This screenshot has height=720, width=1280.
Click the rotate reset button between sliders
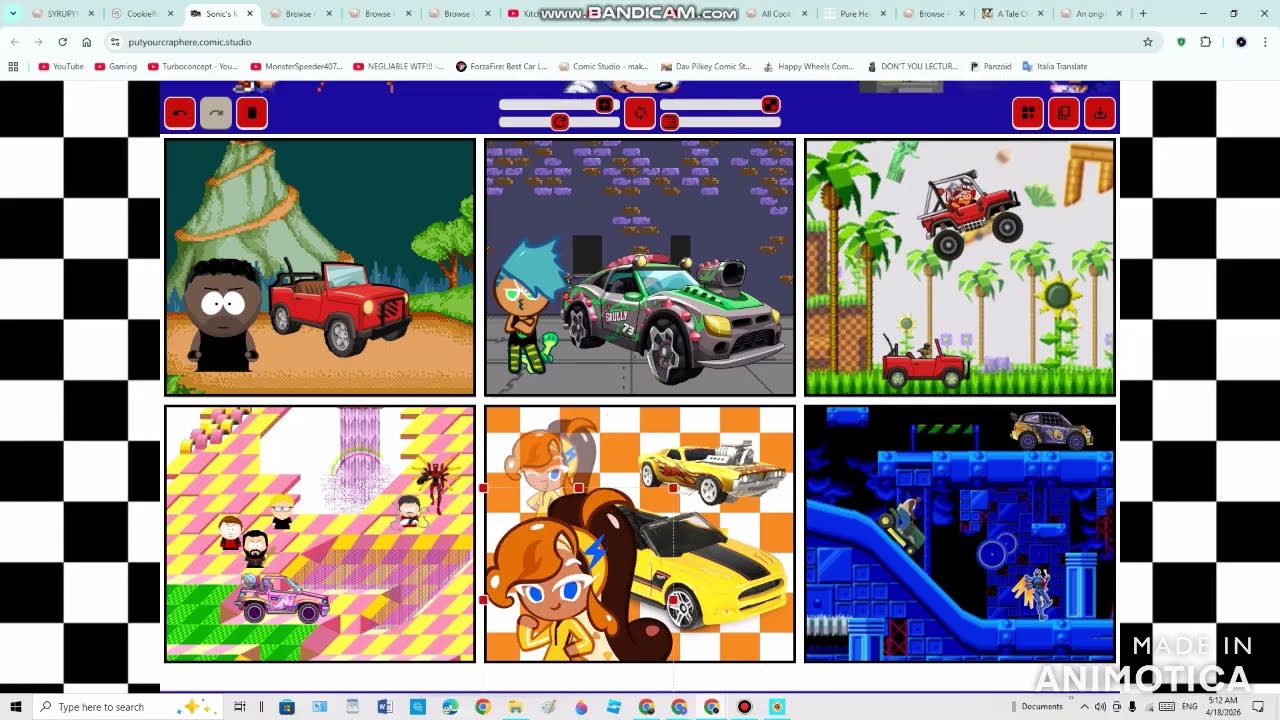640,113
